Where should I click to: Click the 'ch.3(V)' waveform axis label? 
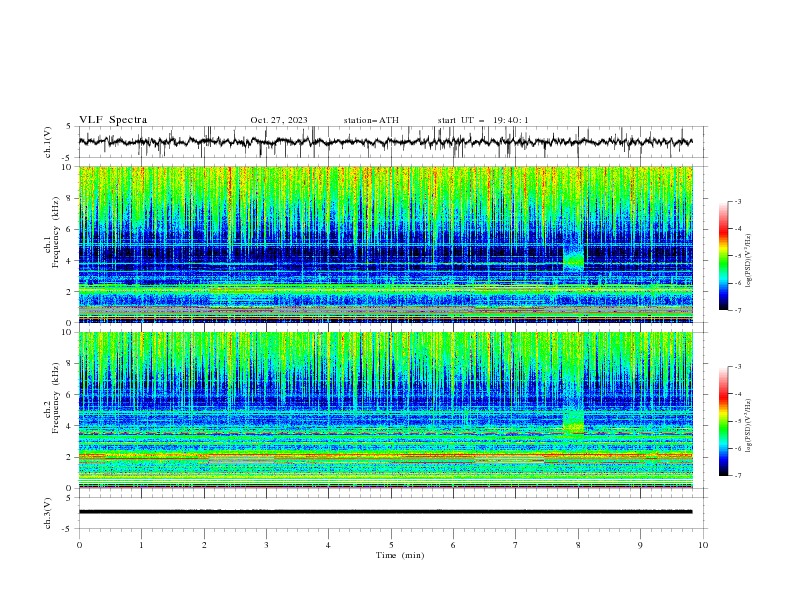(48, 513)
